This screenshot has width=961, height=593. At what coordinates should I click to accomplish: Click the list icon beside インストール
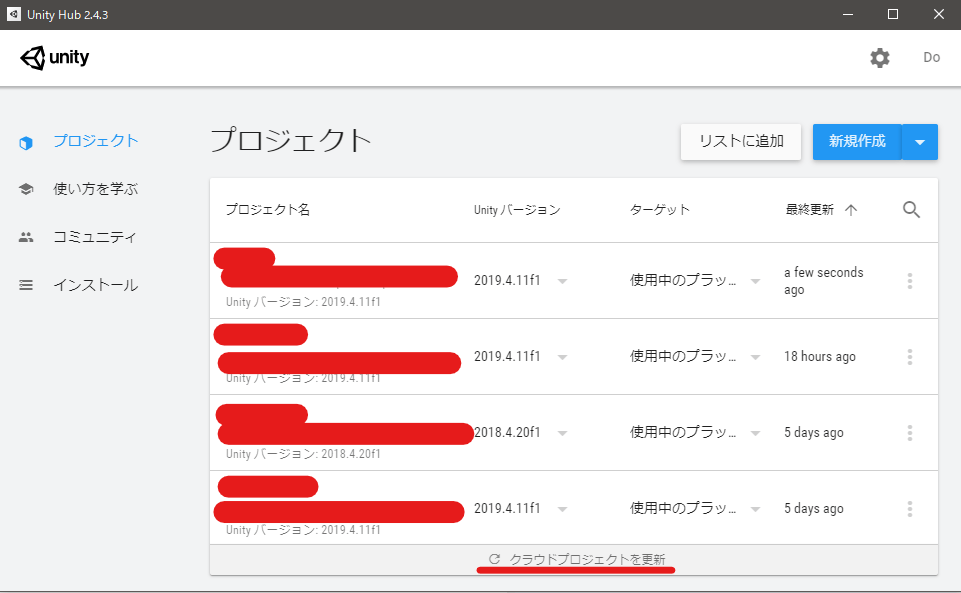[26, 285]
